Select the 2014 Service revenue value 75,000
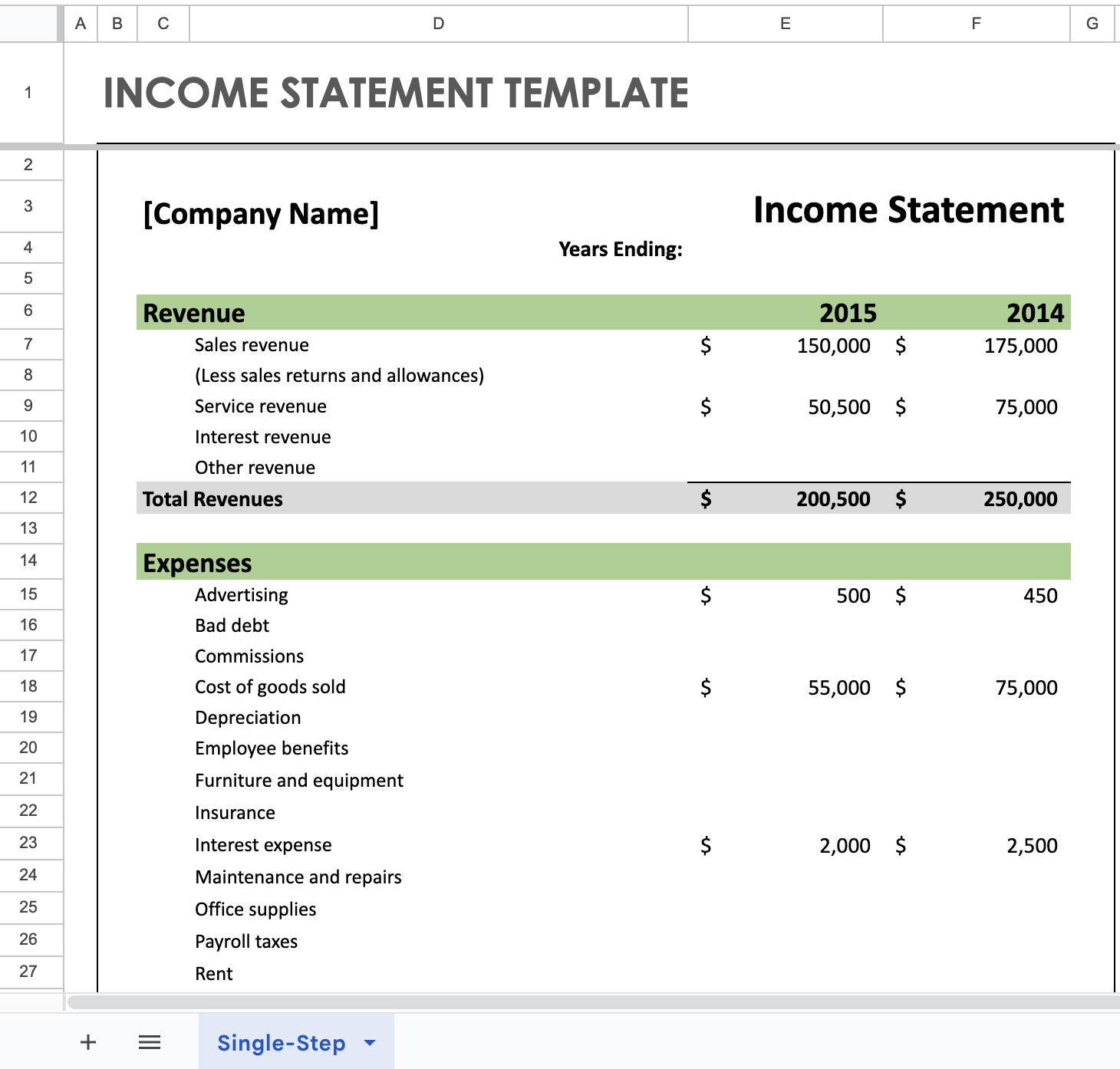 point(1026,407)
